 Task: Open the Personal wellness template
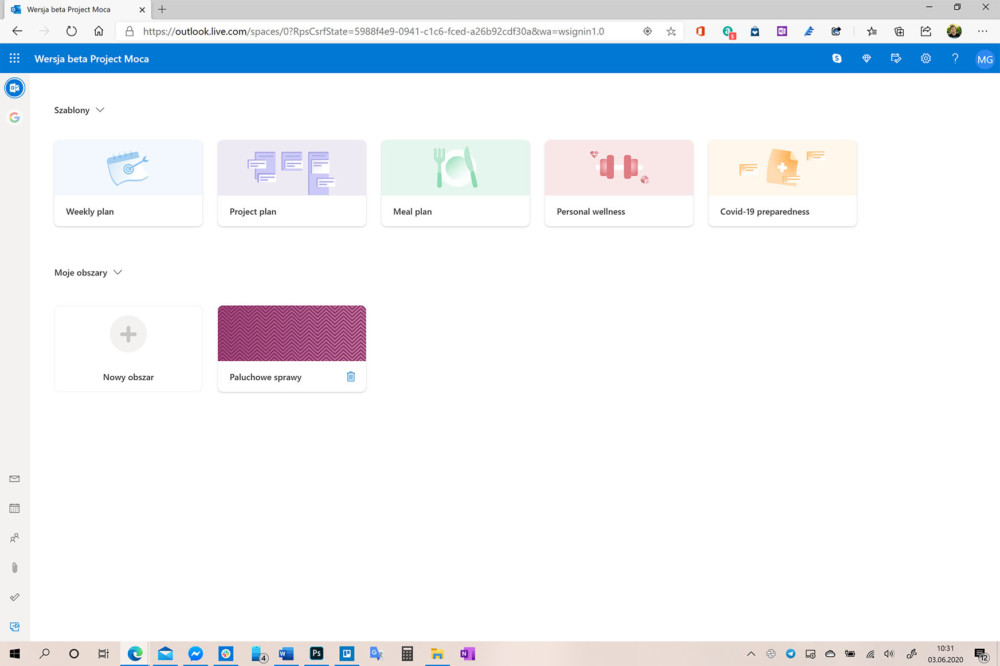(619, 183)
